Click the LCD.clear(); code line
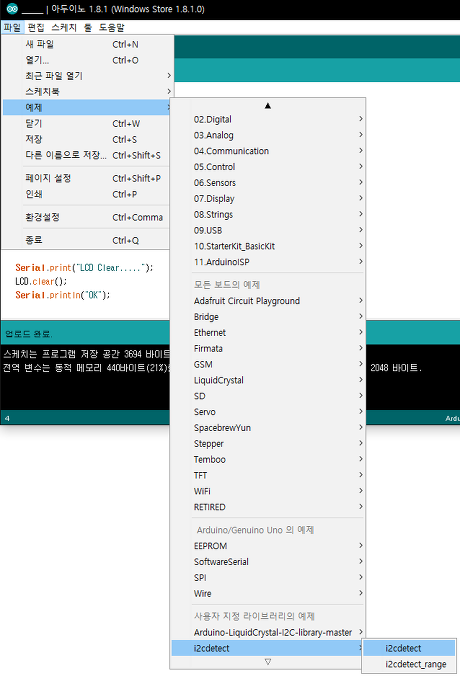This screenshot has height=676, width=460. [41, 282]
